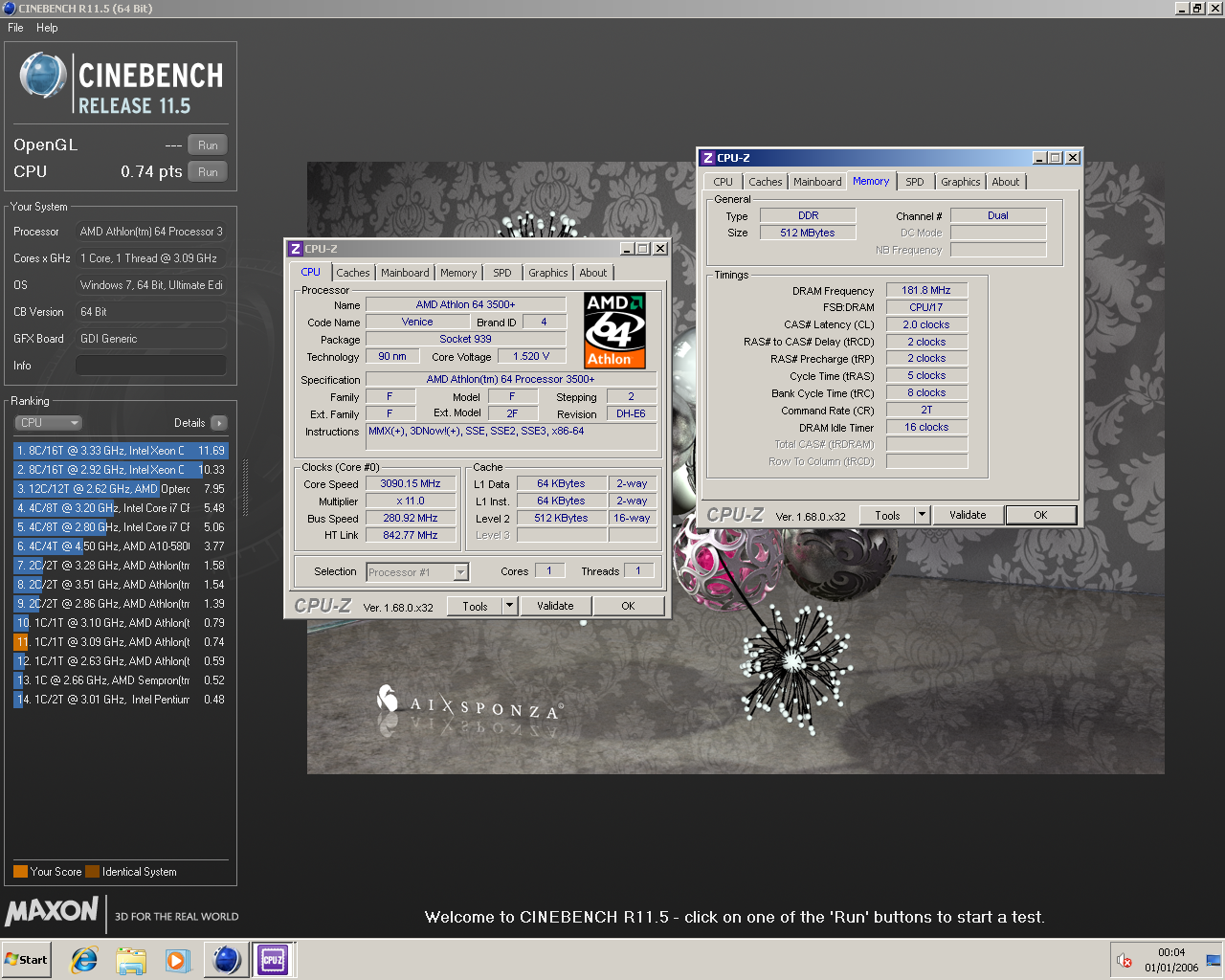This screenshot has width=1225, height=980.
Task: Click the Details arrow button in Ranking
Action: (219, 423)
